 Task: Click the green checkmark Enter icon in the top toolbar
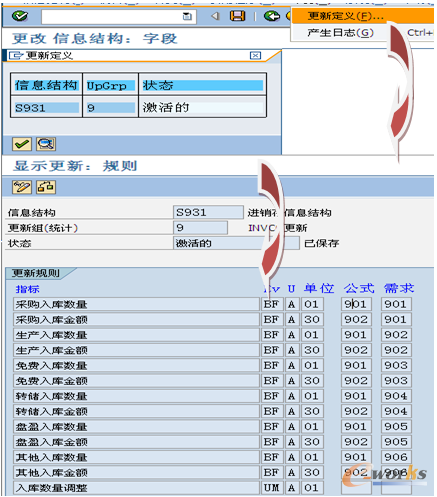(x=20, y=16)
